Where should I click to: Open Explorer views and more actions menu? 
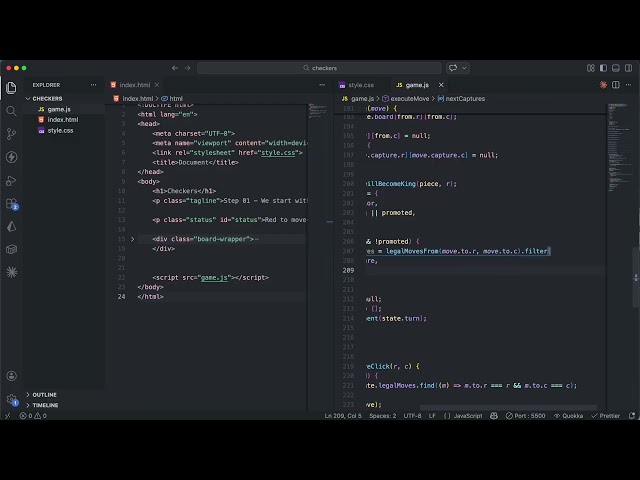coord(93,85)
